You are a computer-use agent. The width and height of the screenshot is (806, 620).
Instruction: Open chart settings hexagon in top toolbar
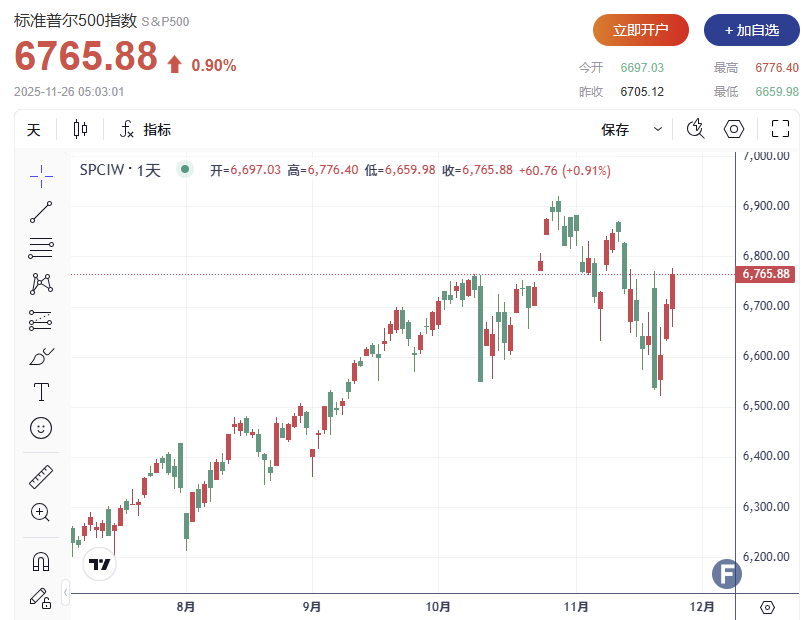735,129
